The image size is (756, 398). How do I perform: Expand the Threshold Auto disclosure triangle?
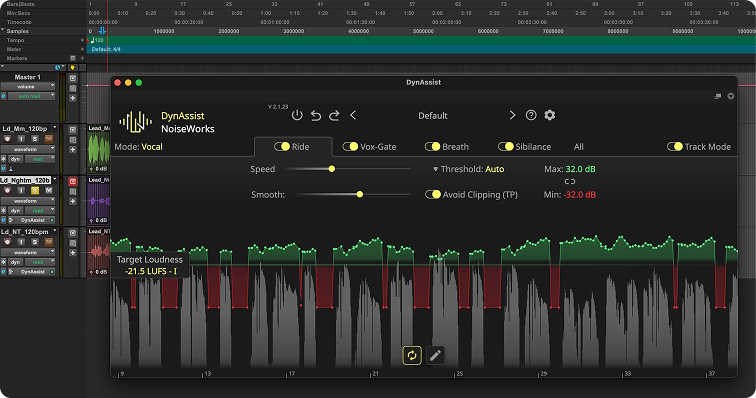(x=435, y=169)
